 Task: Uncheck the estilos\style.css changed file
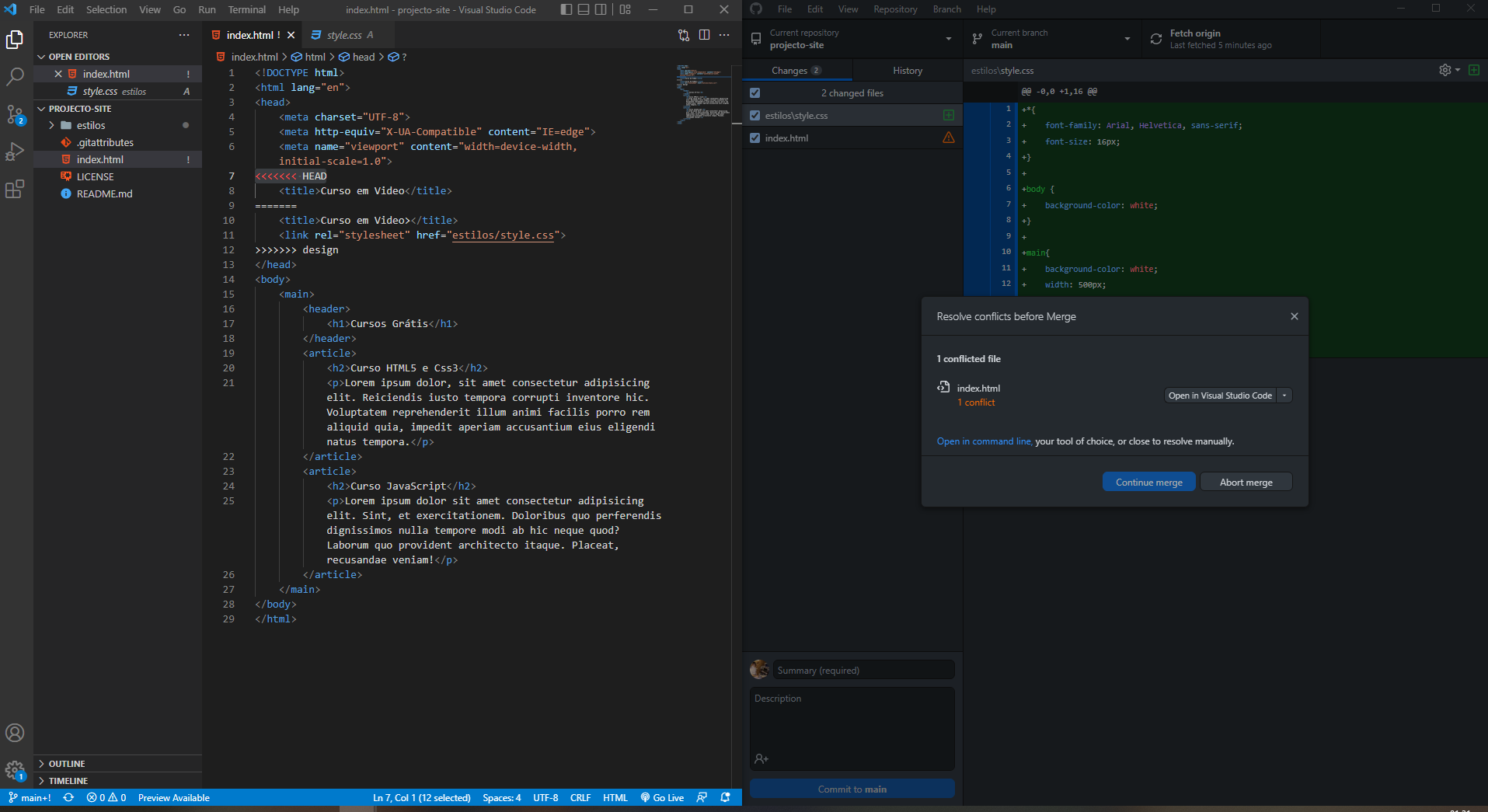[754, 115]
